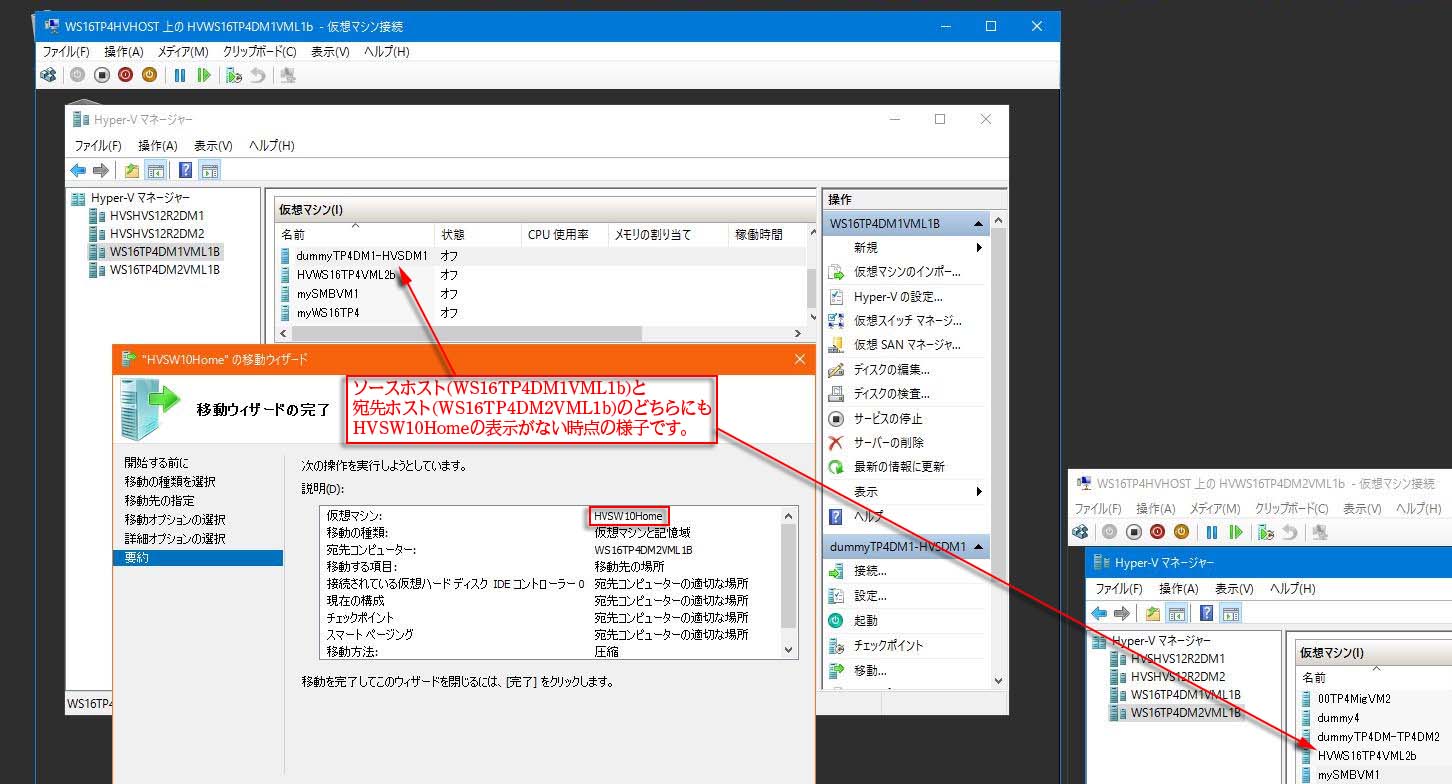Image resolution: width=1452 pixels, height=784 pixels.
Task: Toggle the console tree icon in DM1VML1b Hyper-V Manager
Action: tap(155, 170)
